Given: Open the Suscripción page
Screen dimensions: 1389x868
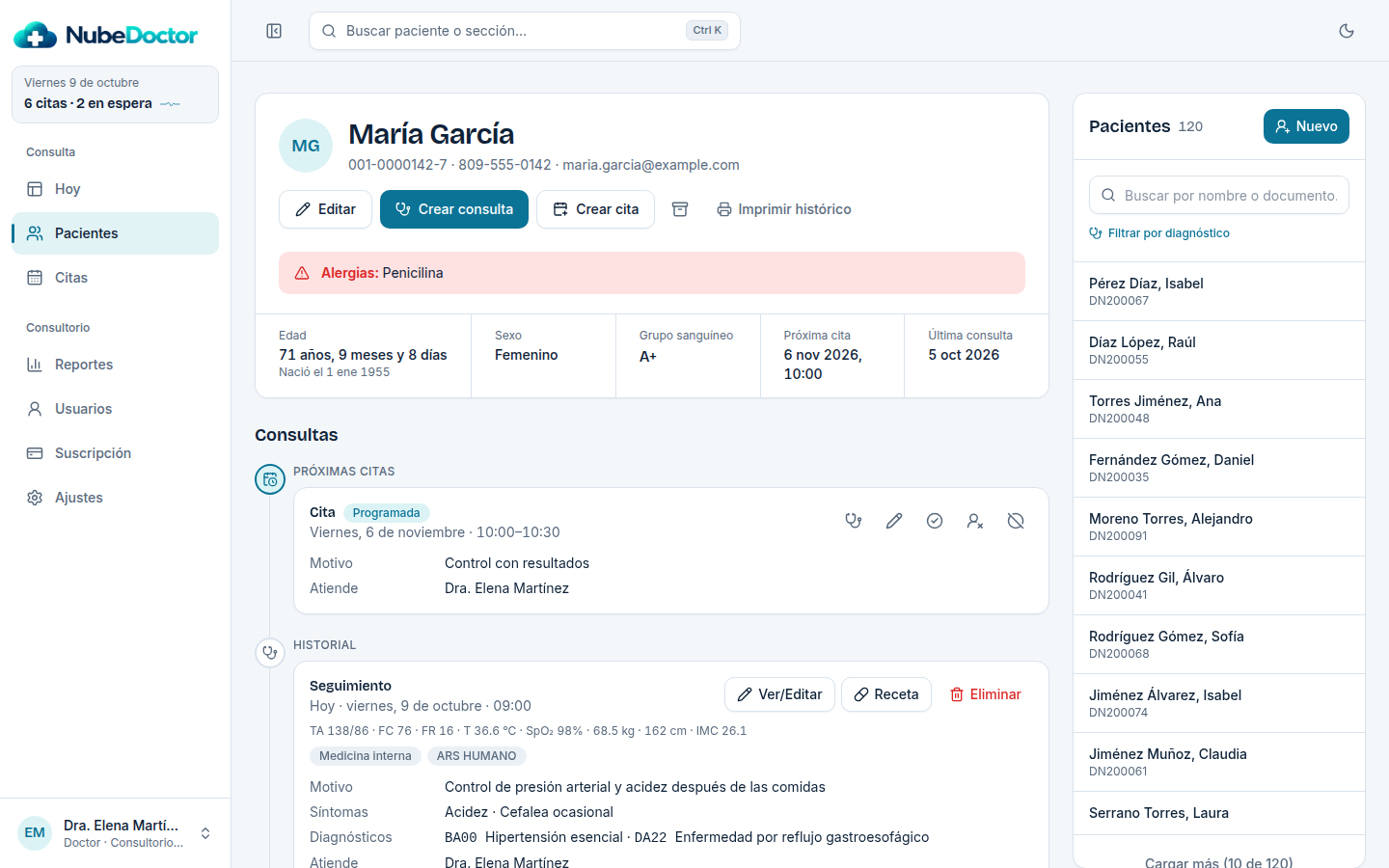Looking at the screenshot, I should tap(116, 453).
